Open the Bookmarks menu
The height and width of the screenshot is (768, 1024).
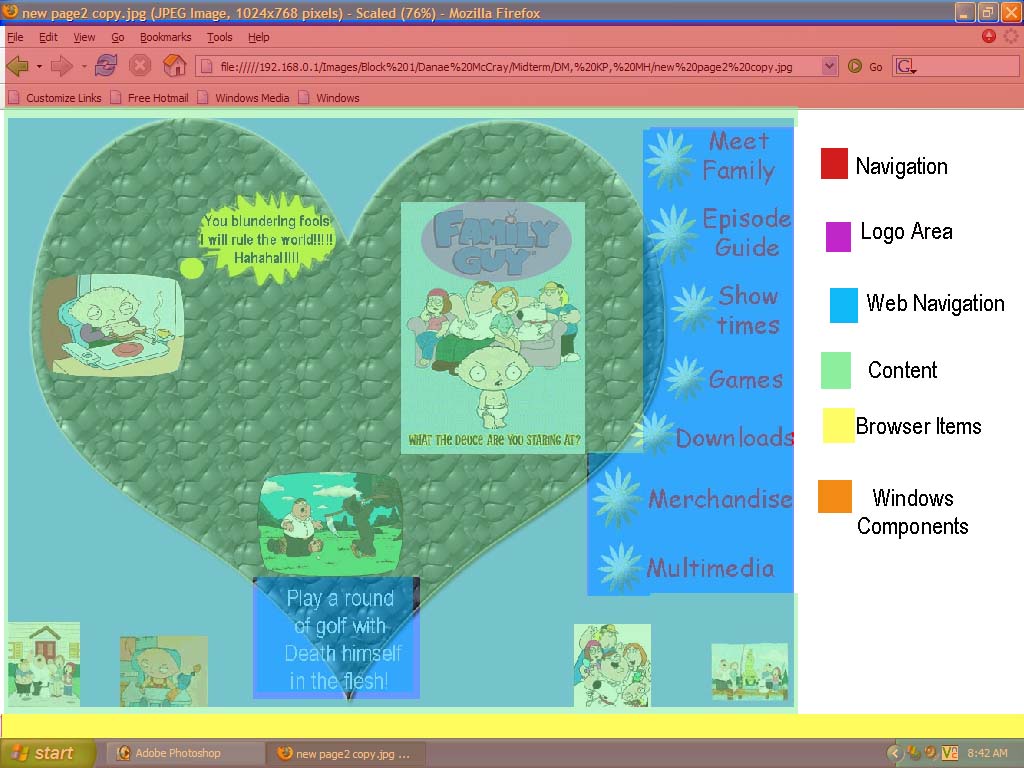[165, 37]
